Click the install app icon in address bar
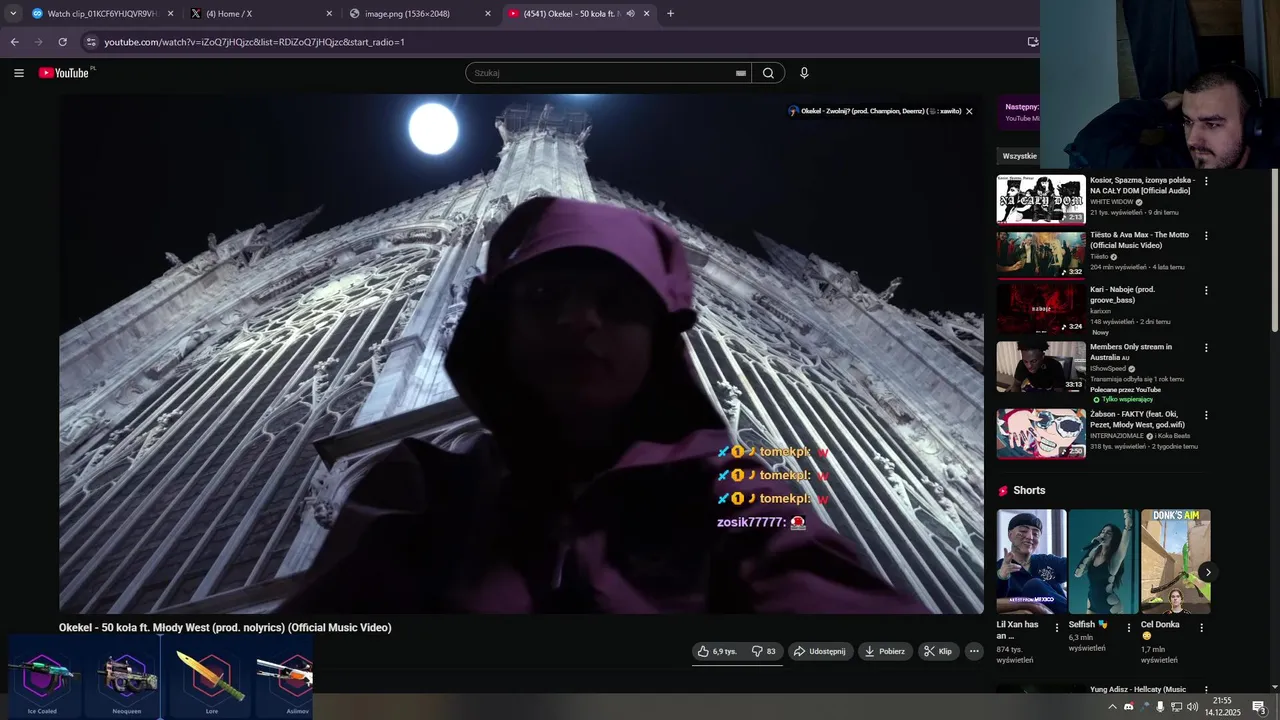The height and width of the screenshot is (720, 1280). (x=1032, y=42)
